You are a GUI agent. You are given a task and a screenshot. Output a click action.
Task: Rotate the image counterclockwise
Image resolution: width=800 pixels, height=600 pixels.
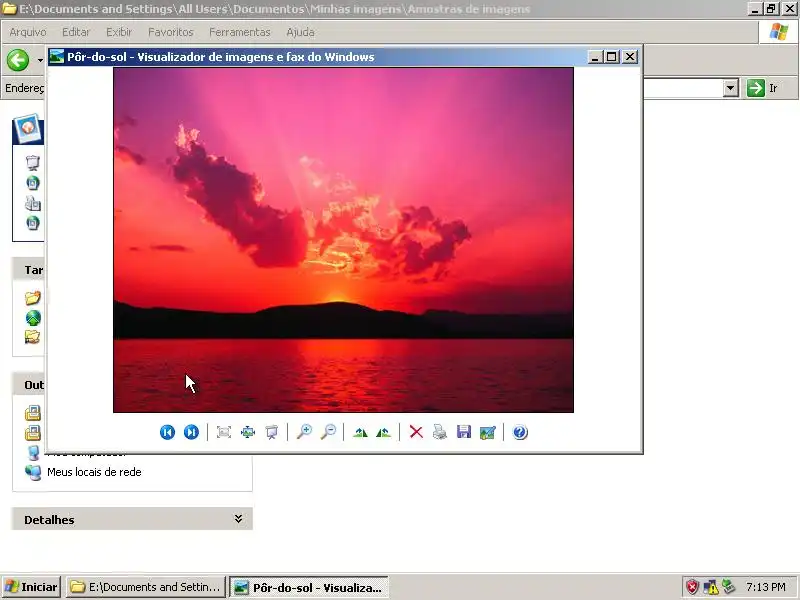point(384,432)
